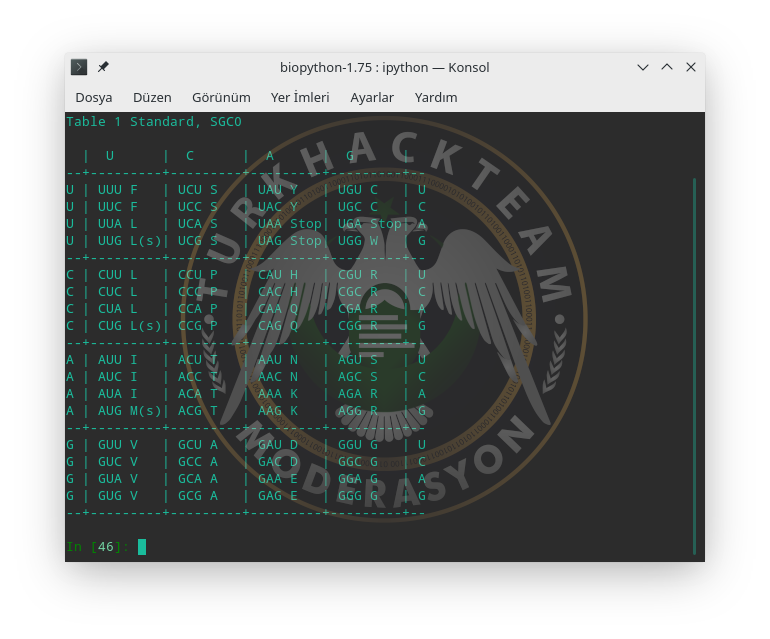Click the 'UAA Stop' codon entry
The image size is (770, 639).
(290, 224)
